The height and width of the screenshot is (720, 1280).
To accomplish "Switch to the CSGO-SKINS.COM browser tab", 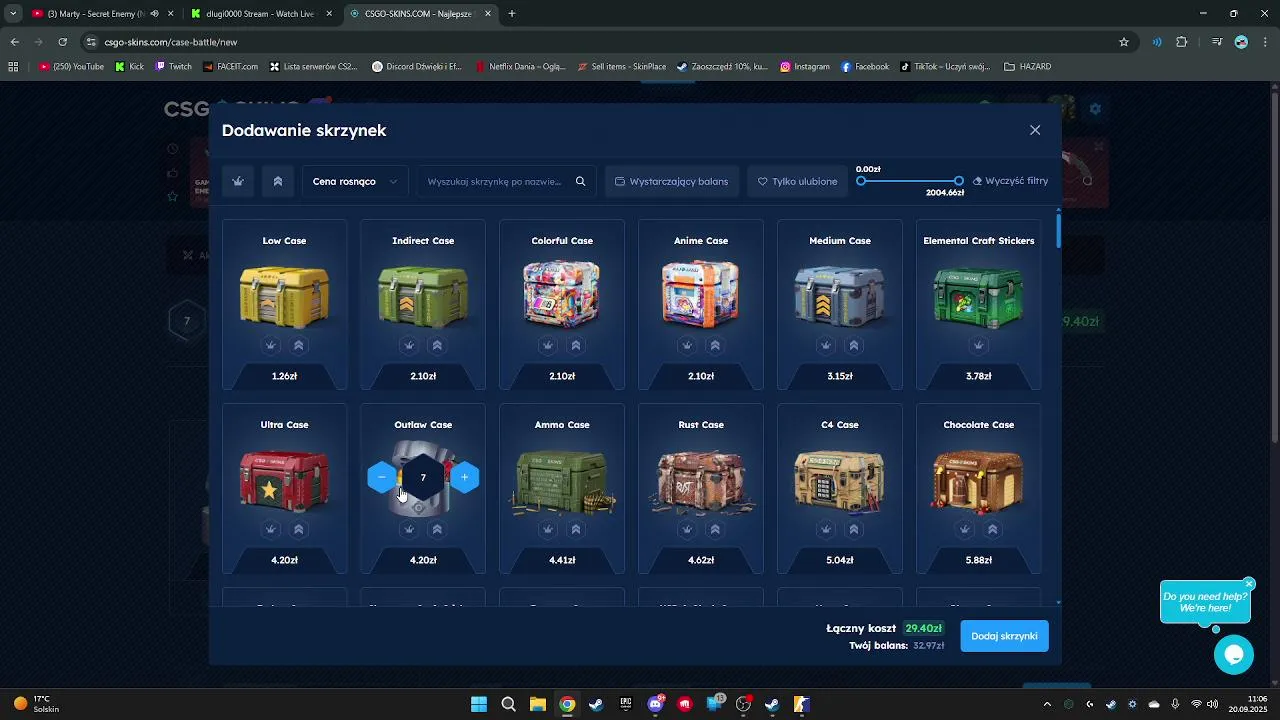I will (420, 14).
